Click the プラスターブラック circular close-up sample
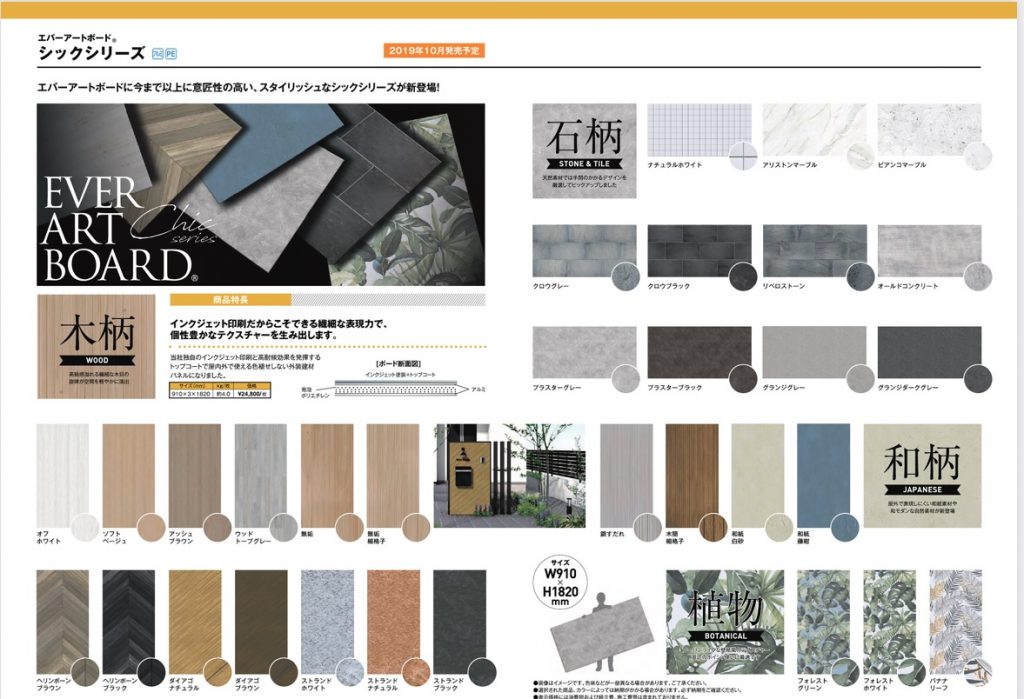The width and height of the screenshot is (1024, 699). coord(743,379)
